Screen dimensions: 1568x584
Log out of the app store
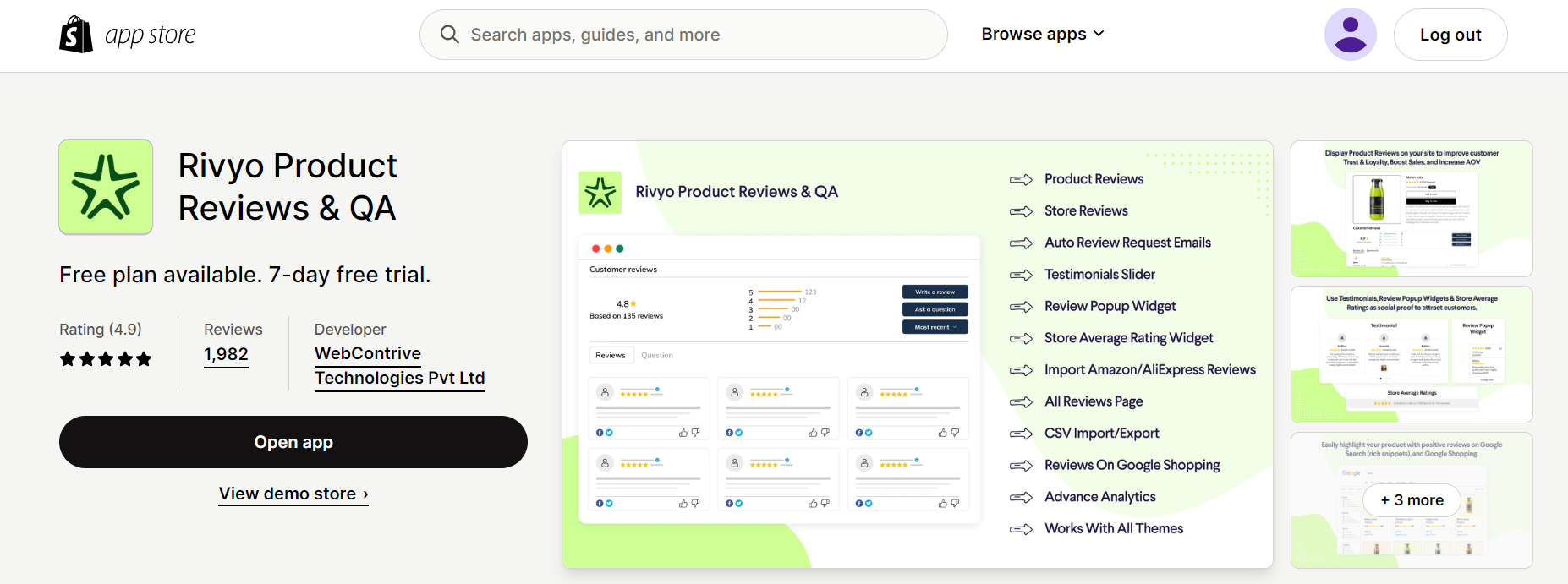(1450, 35)
